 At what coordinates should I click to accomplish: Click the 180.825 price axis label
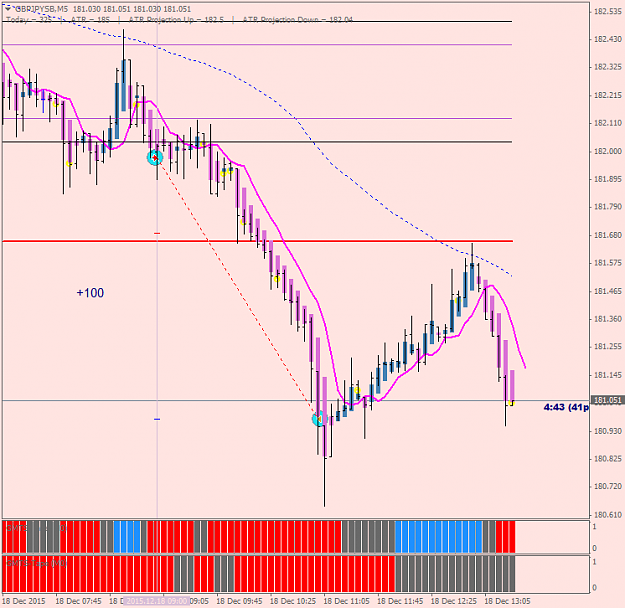[x=608, y=459]
